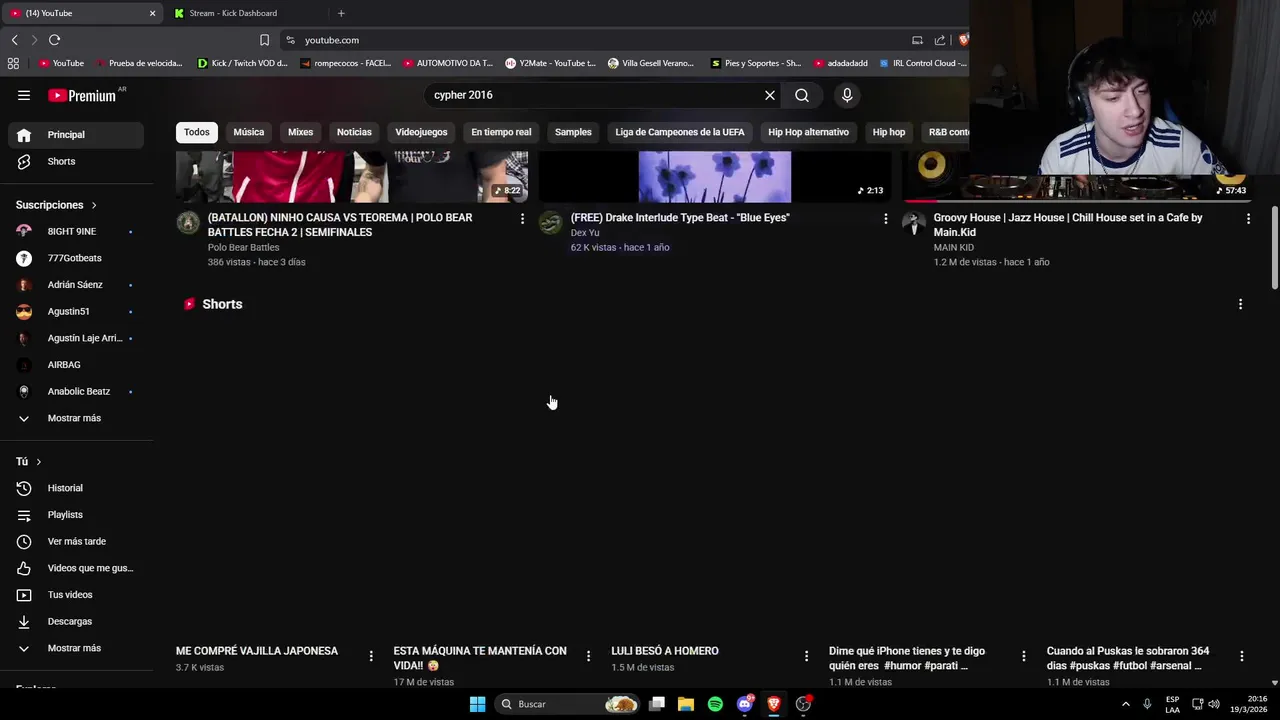1280x720 pixels.
Task: Open Videos que me gustan
Action: coord(76,568)
